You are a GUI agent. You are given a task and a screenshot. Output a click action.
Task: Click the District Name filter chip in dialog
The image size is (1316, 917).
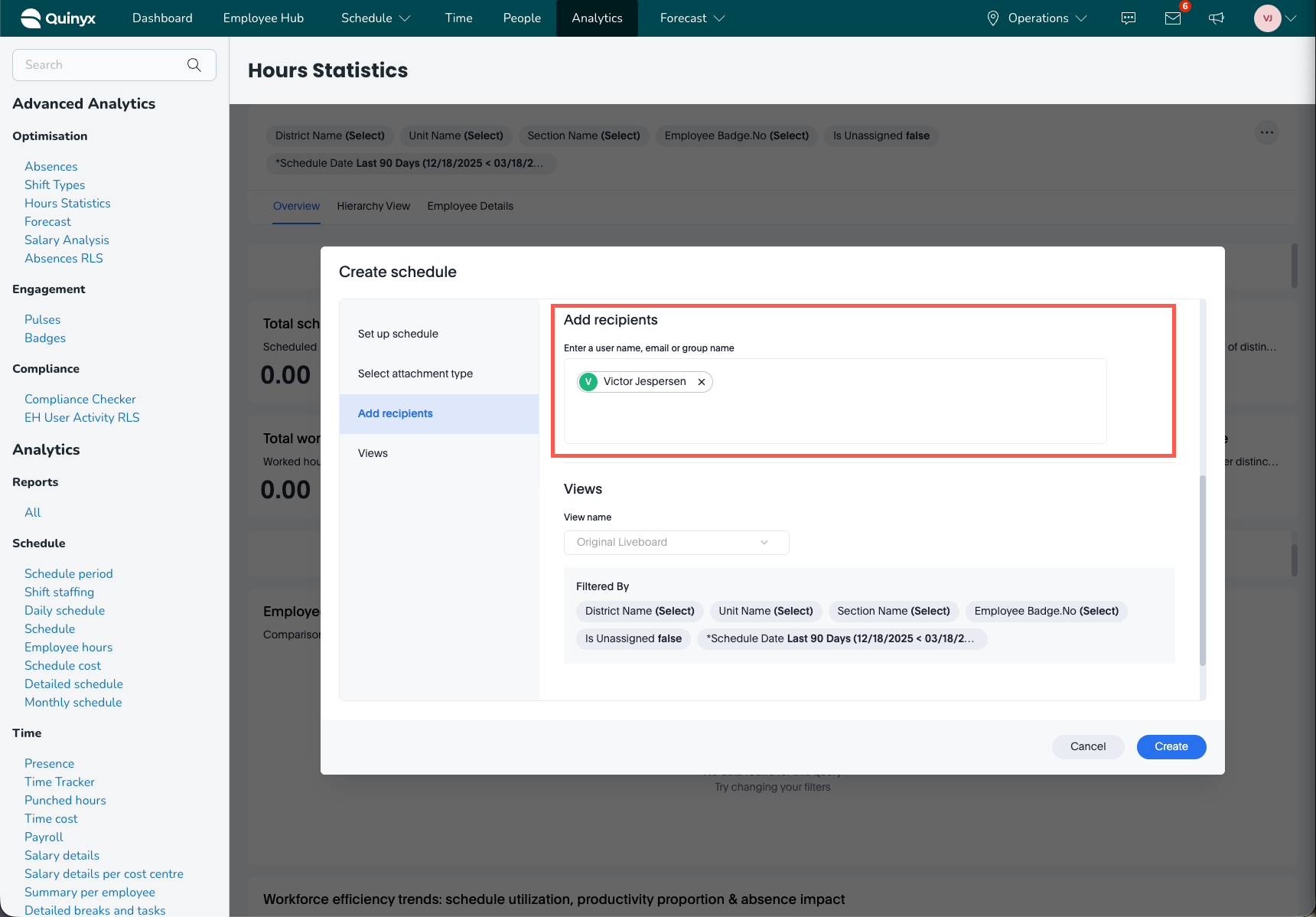(640, 612)
